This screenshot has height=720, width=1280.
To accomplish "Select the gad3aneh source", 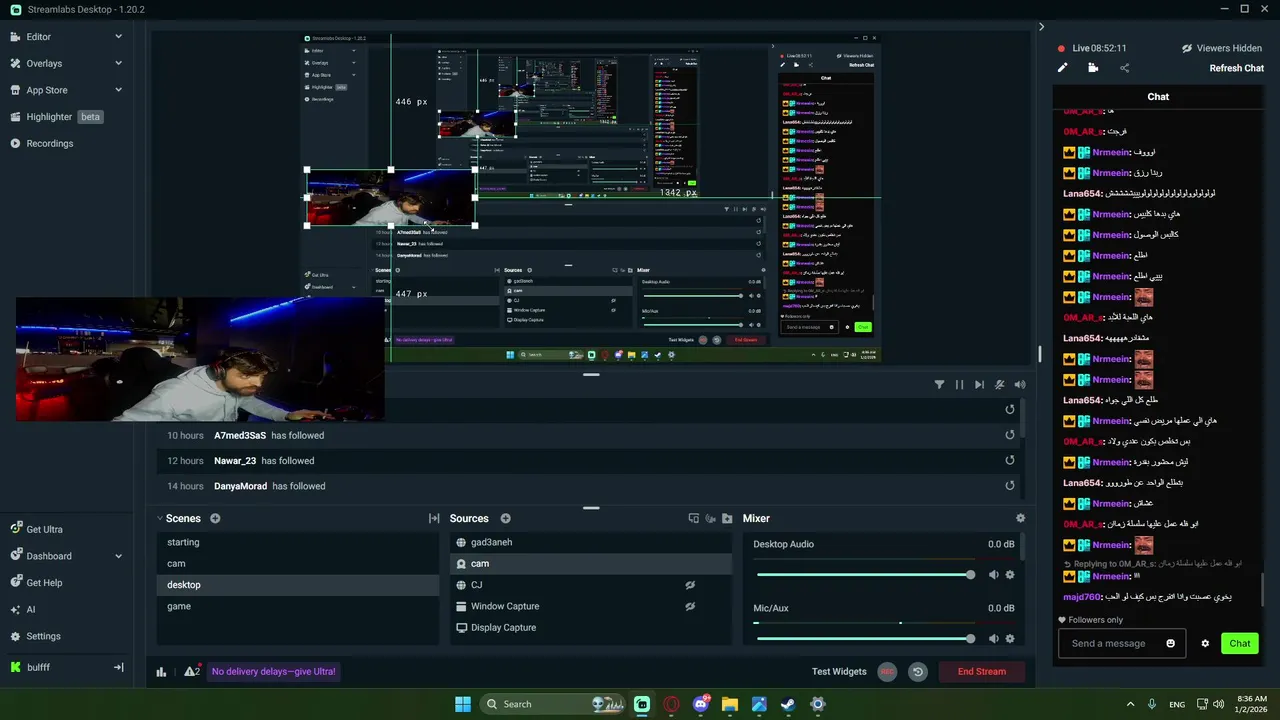I will pos(590,542).
